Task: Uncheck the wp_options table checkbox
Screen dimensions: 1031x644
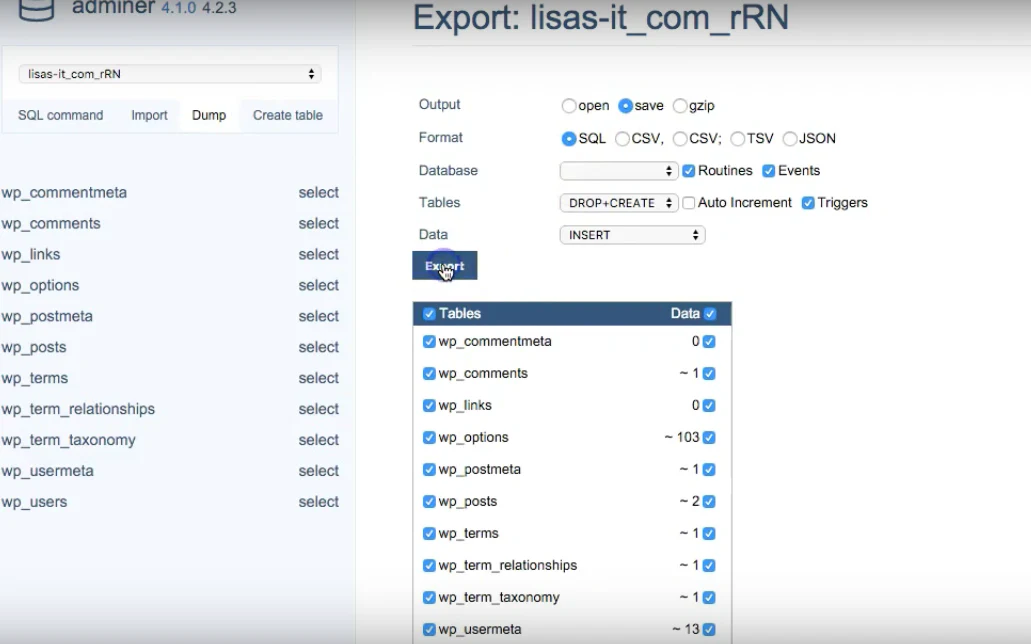Action: (x=429, y=437)
